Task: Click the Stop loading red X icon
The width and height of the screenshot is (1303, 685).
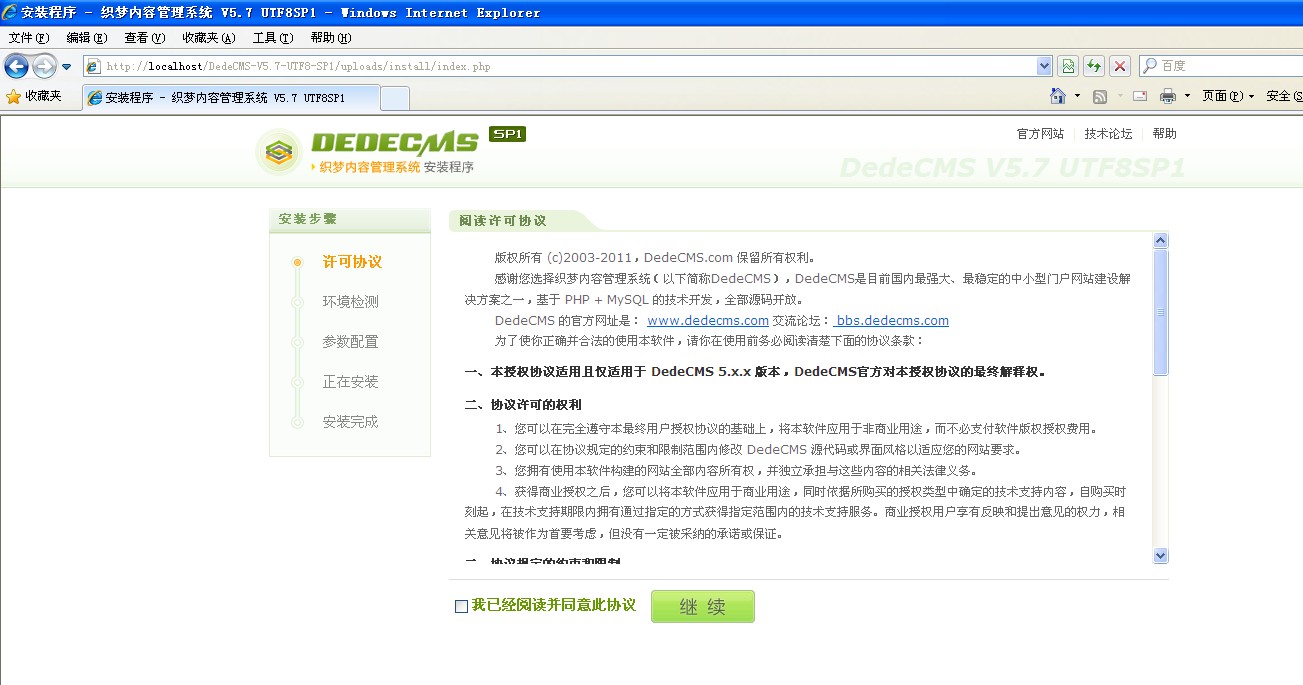Action: pos(1120,67)
